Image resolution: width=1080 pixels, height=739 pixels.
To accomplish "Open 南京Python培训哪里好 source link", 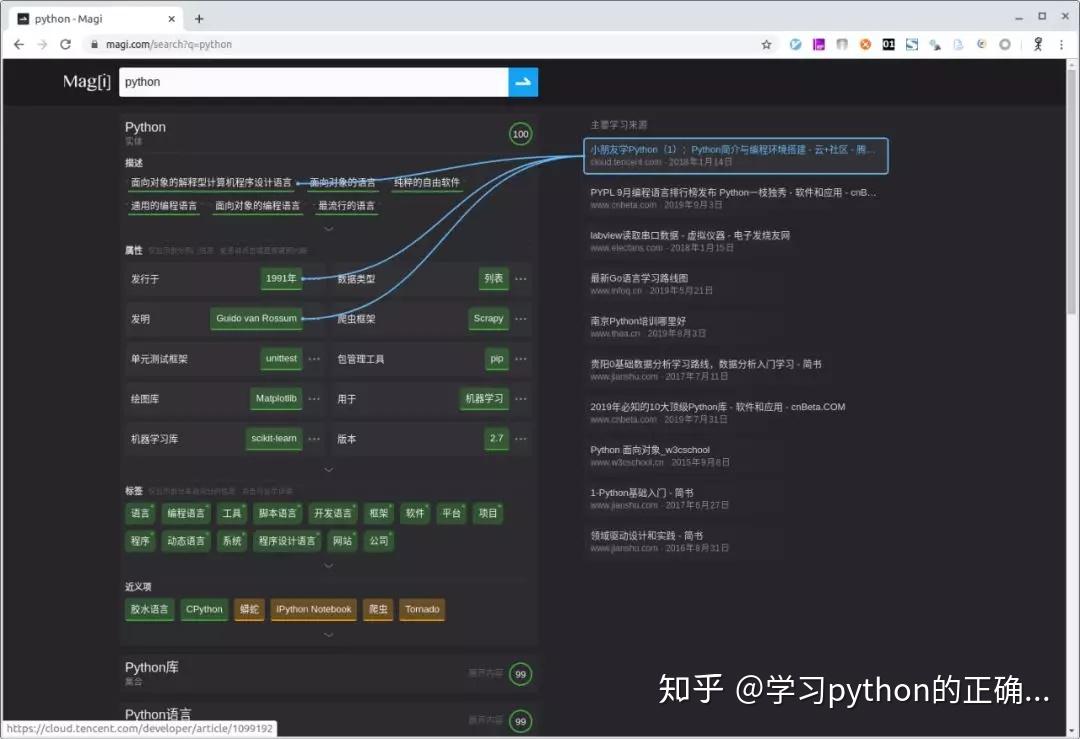I will pyautogui.click(x=638, y=321).
